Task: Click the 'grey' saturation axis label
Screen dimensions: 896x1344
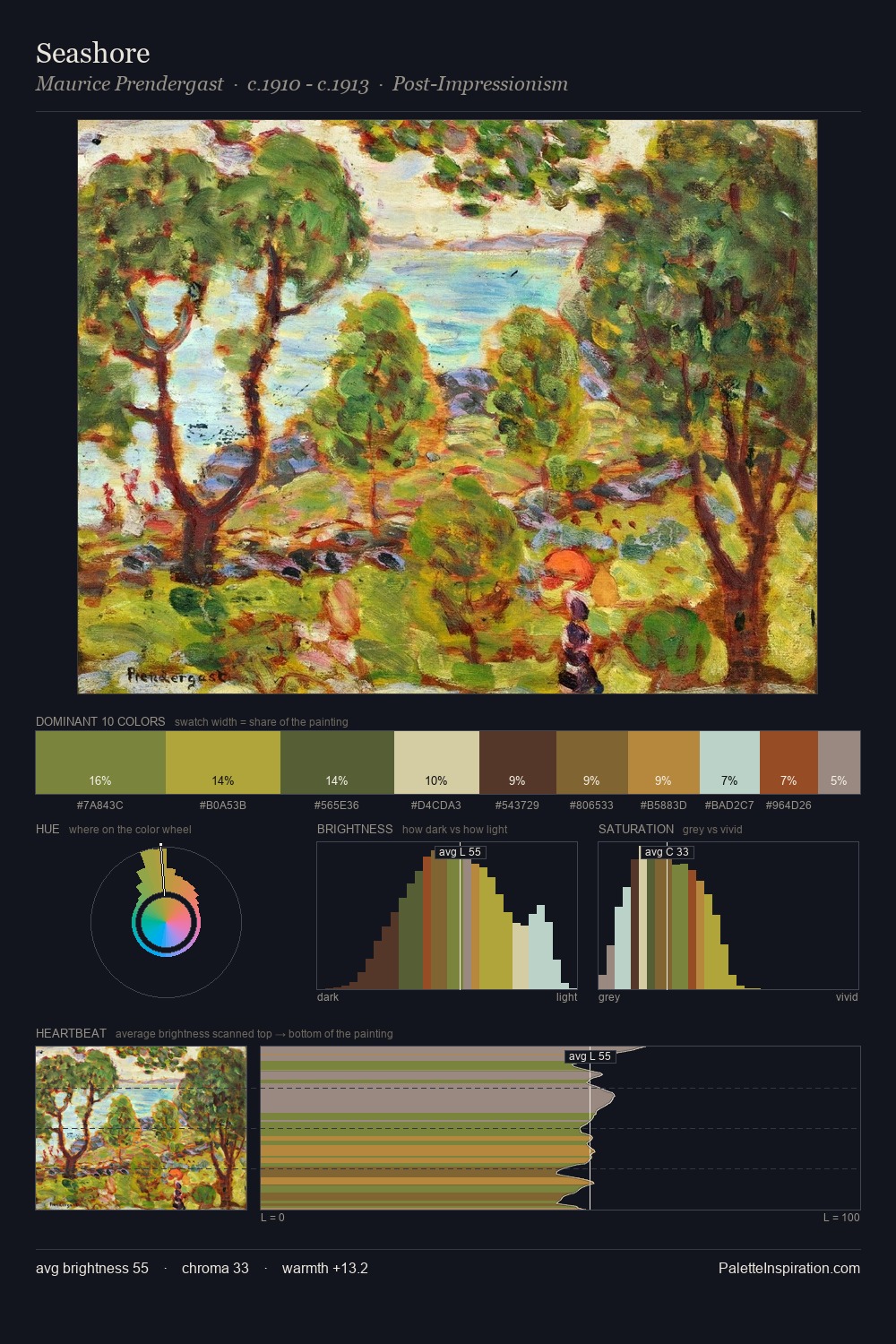Action: click(609, 997)
